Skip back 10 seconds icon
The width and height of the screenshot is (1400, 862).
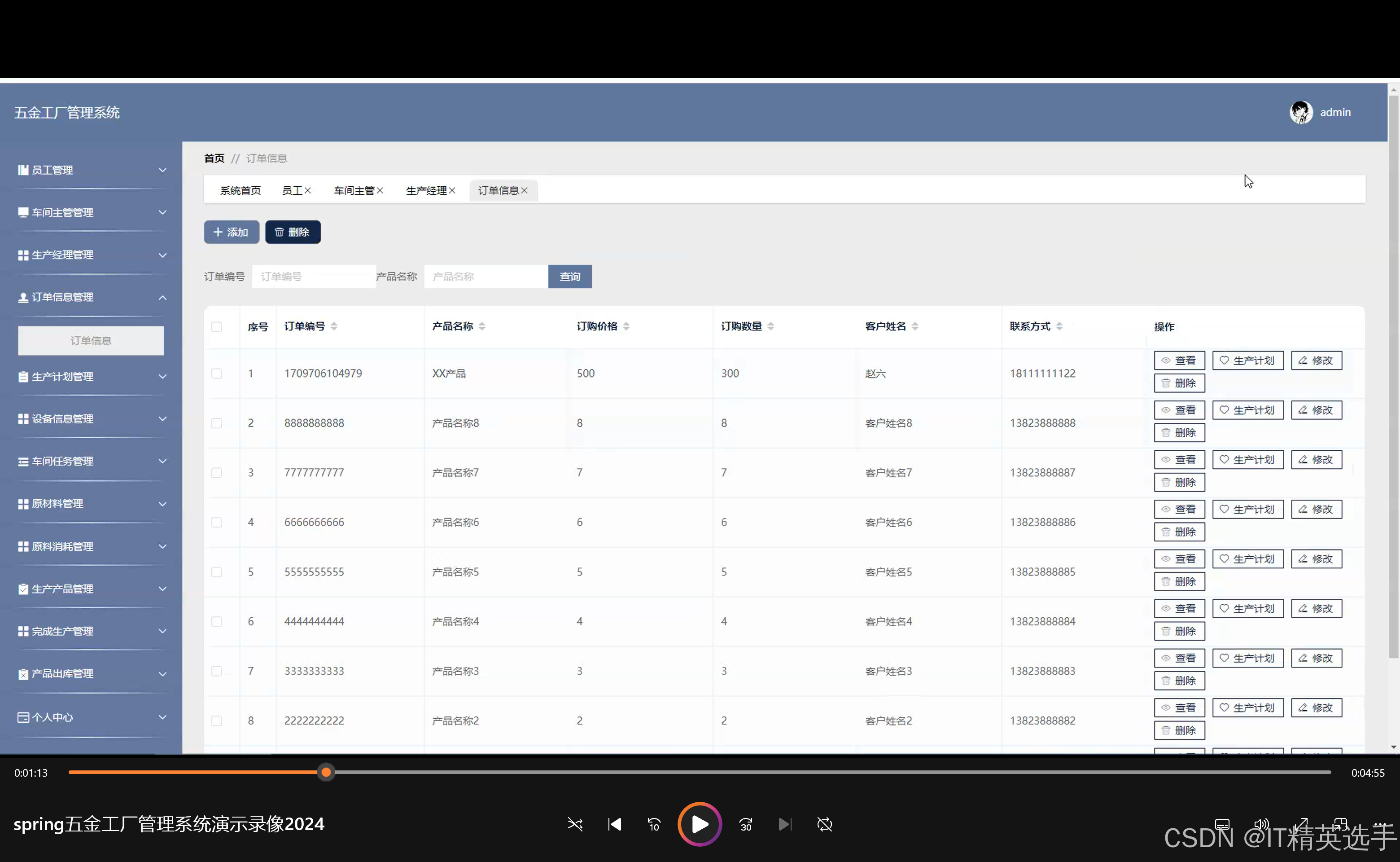click(654, 824)
